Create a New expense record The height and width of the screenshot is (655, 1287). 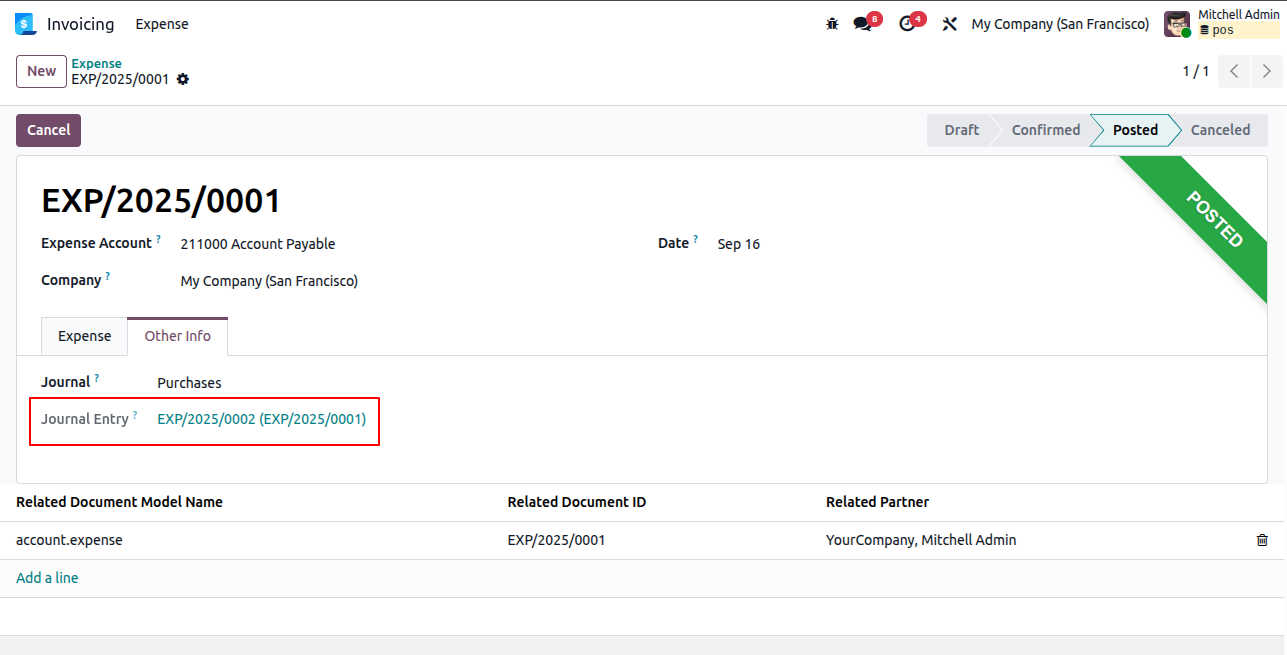[41, 71]
